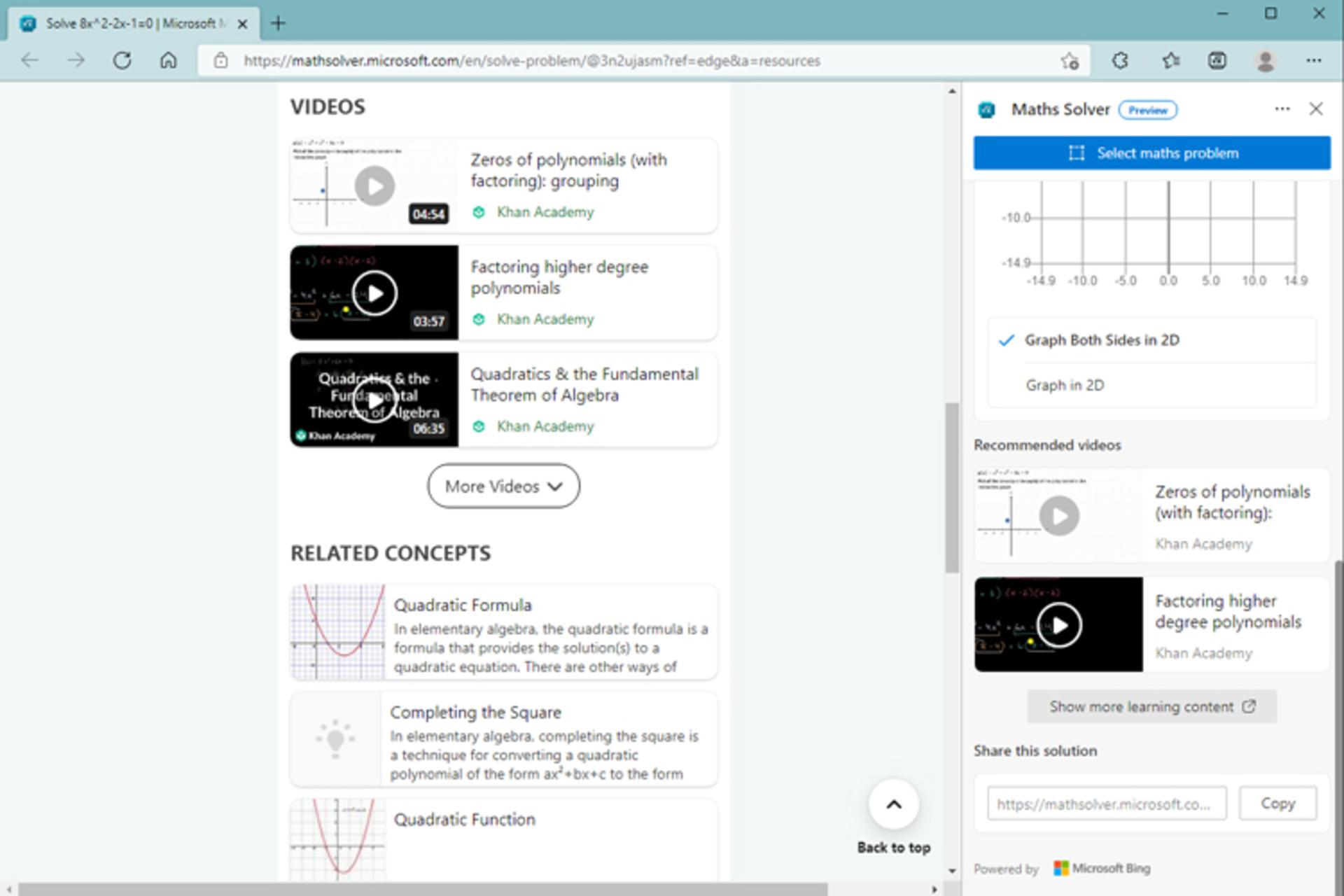
Task: Open a new browser tab
Action: point(278,23)
